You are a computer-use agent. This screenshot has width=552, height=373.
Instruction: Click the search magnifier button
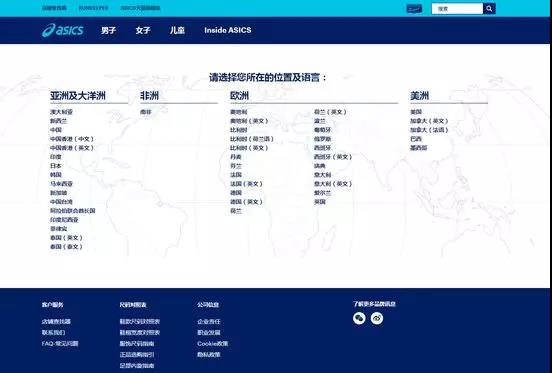(x=489, y=9)
